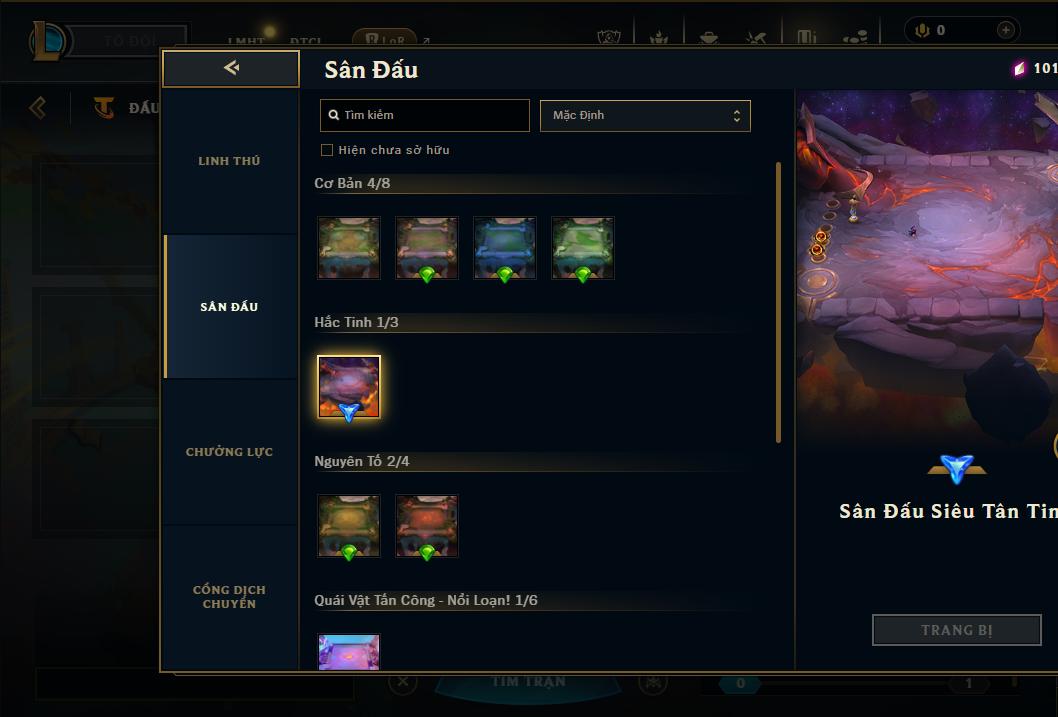Click the Trang Bị equip button
This screenshot has width=1058, height=717.
(x=956, y=630)
